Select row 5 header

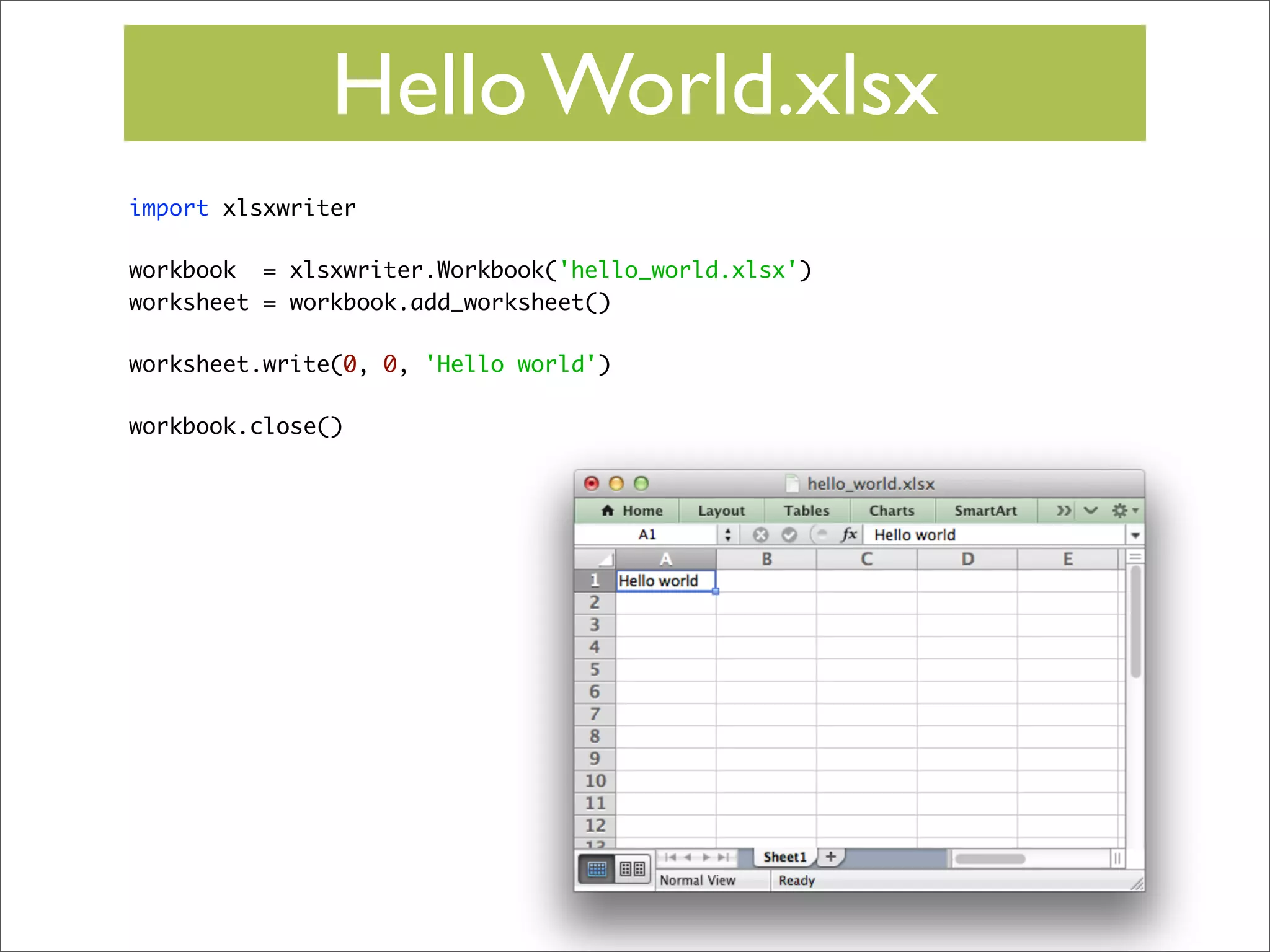pyautogui.click(x=595, y=669)
